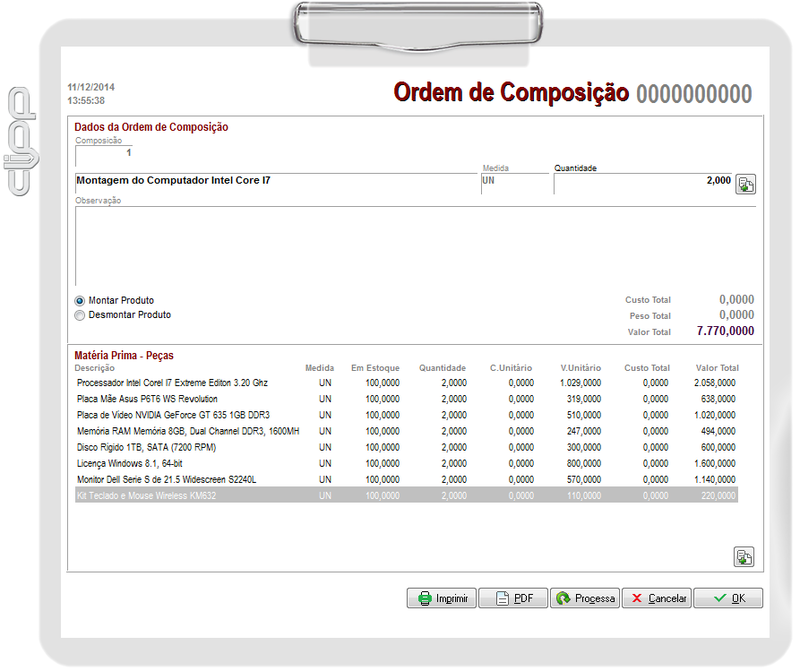Screen dimensions: 800x671
Task: Choose the Desmontar Produto radio option
Action: 80,315
